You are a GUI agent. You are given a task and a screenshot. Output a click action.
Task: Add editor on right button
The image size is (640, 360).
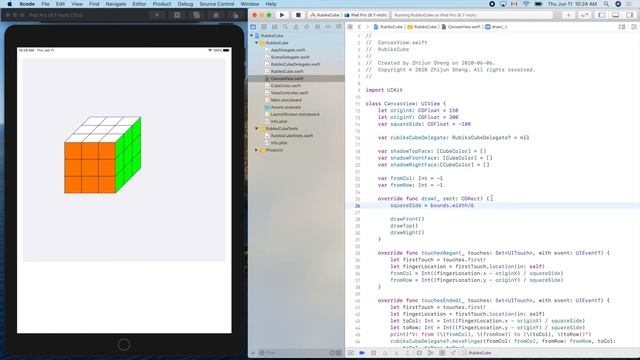(x=634, y=27)
